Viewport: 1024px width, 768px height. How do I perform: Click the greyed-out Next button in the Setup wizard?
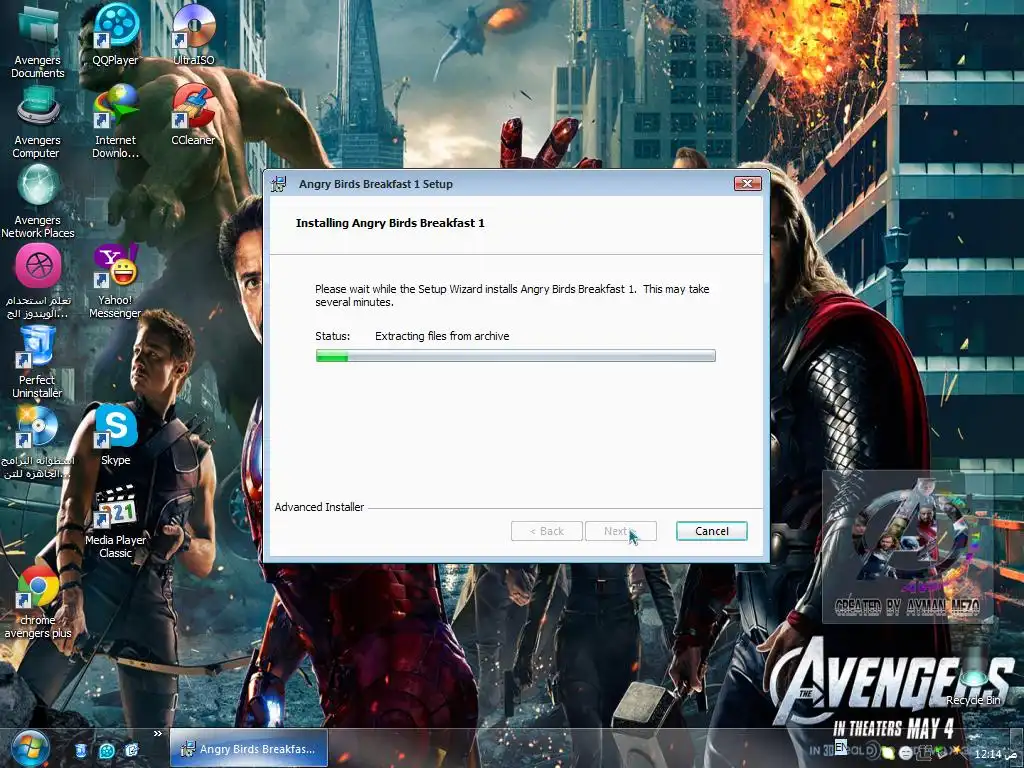point(621,531)
